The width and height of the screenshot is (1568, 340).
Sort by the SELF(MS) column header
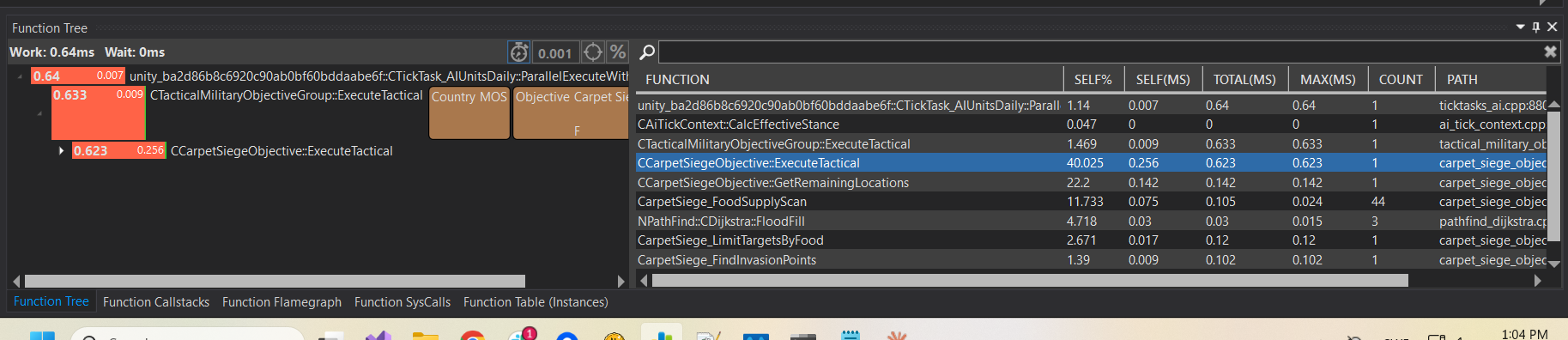[x=1163, y=79]
